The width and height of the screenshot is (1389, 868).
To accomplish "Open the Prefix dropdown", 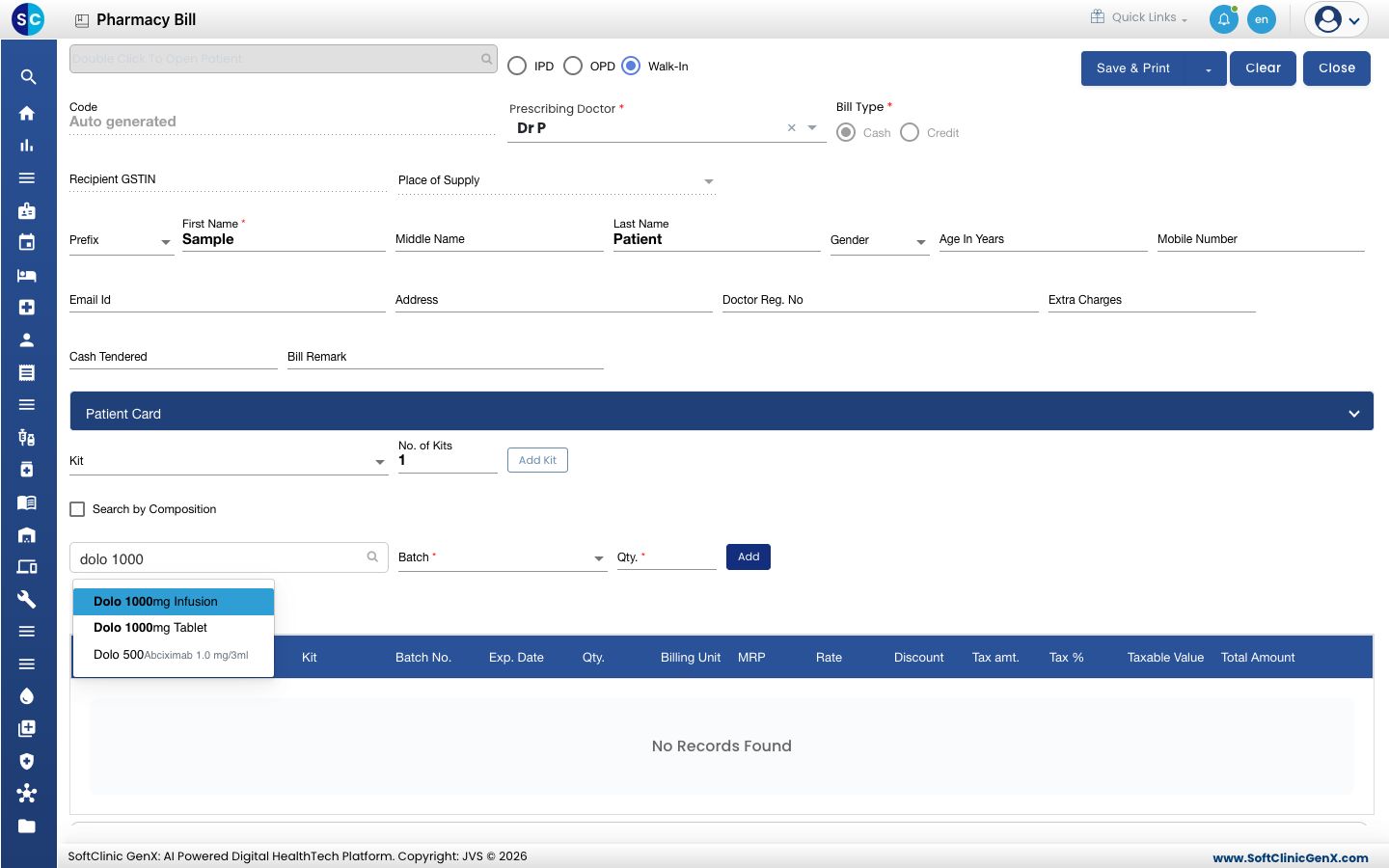I will click(121, 240).
